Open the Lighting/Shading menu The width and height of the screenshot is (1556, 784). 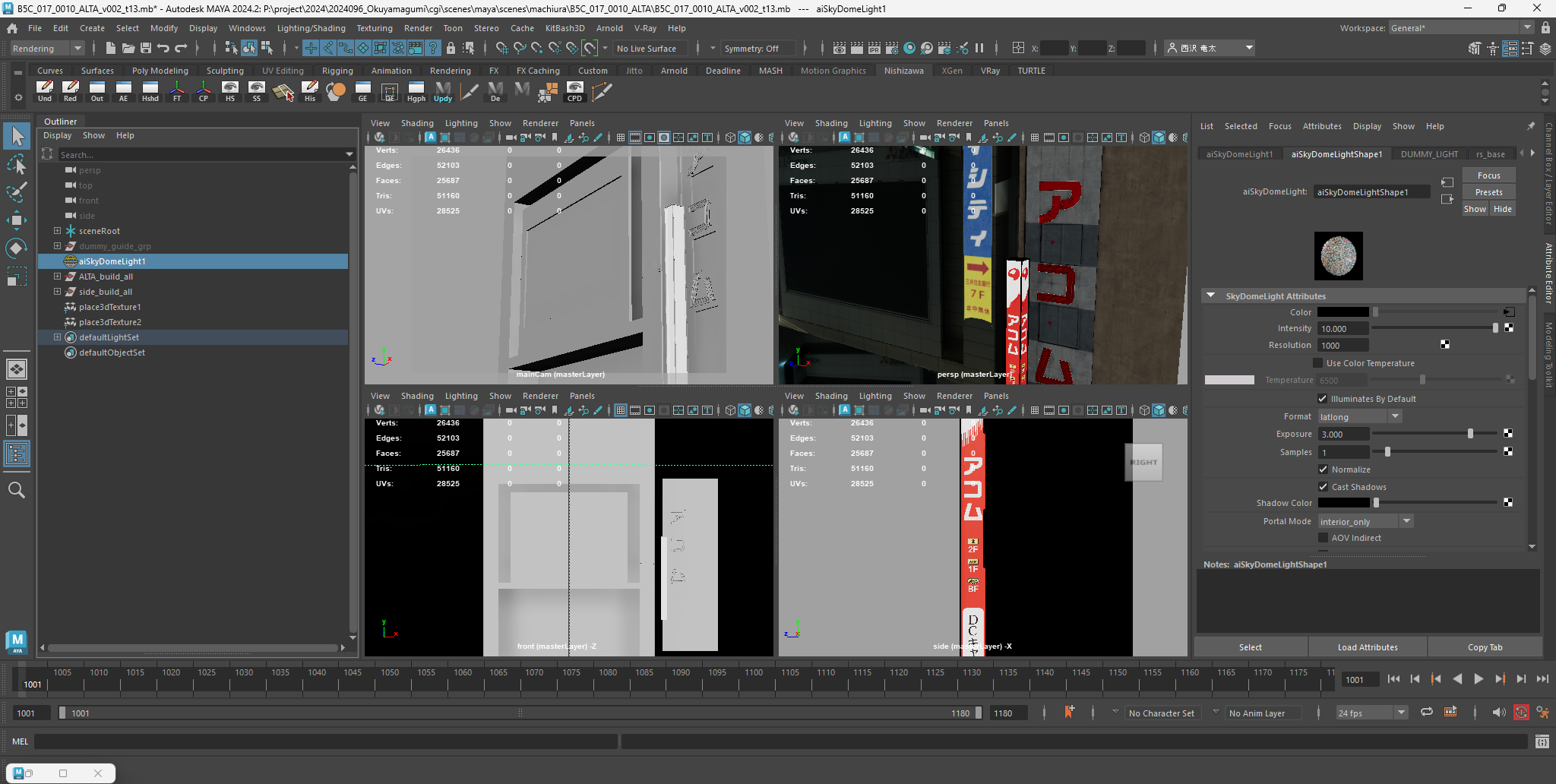(311, 28)
